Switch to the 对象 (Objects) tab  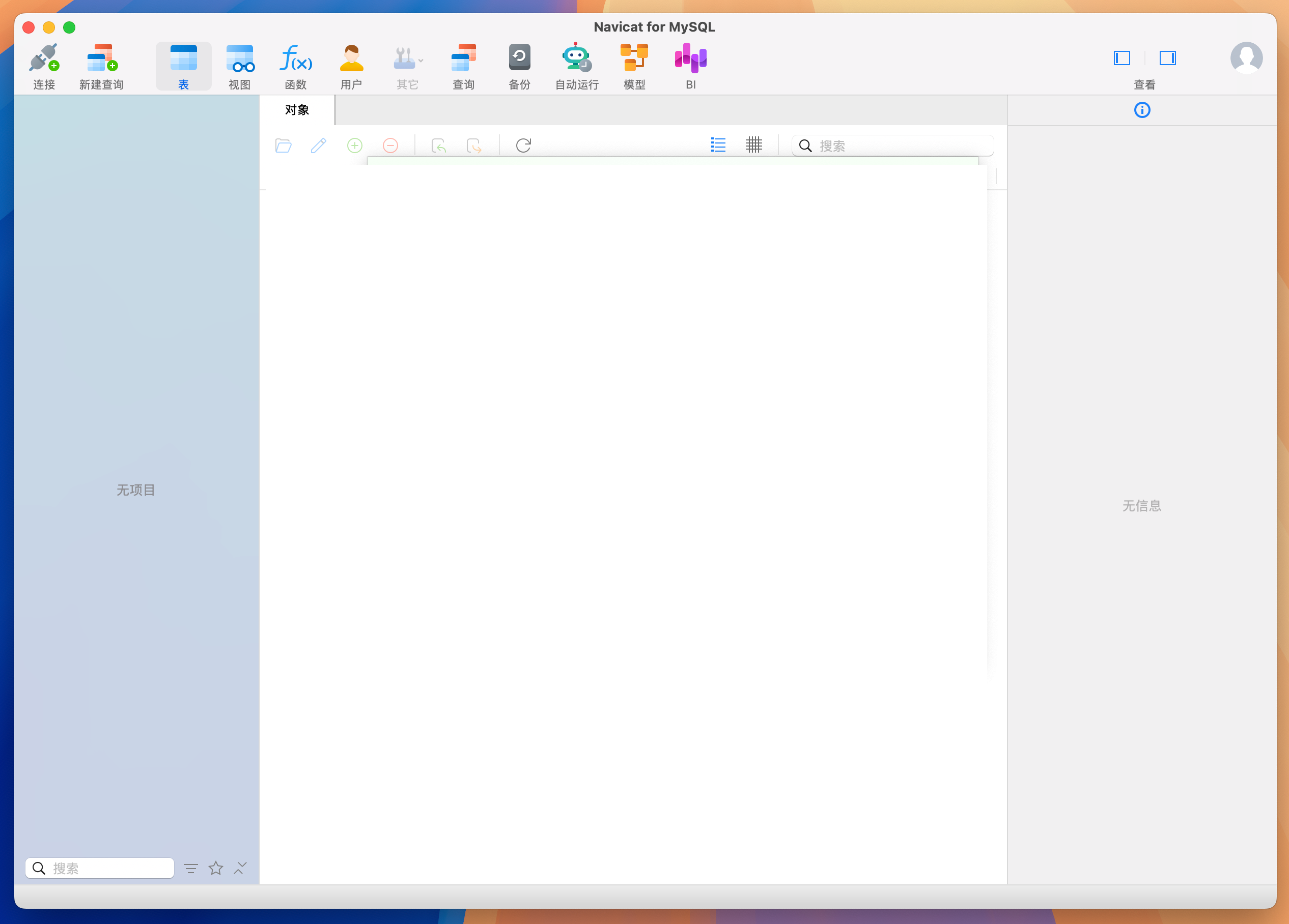[297, 110]
